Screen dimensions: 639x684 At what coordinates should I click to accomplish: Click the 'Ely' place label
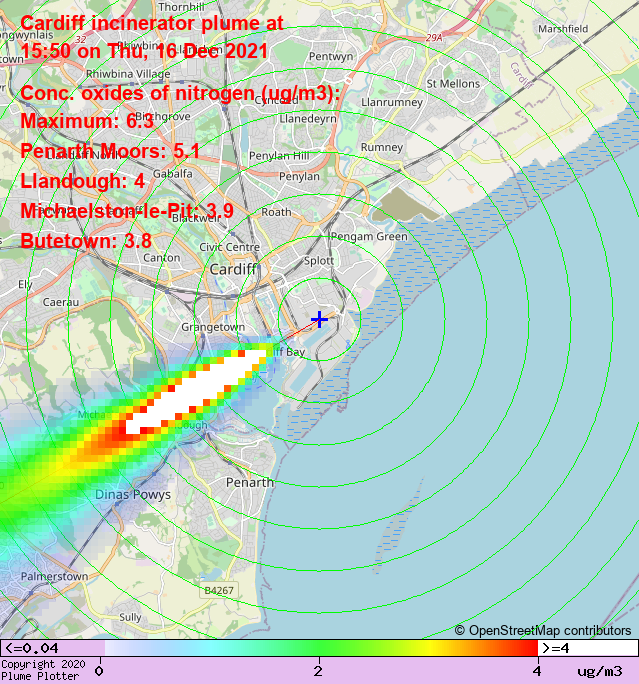coord(25,285)
